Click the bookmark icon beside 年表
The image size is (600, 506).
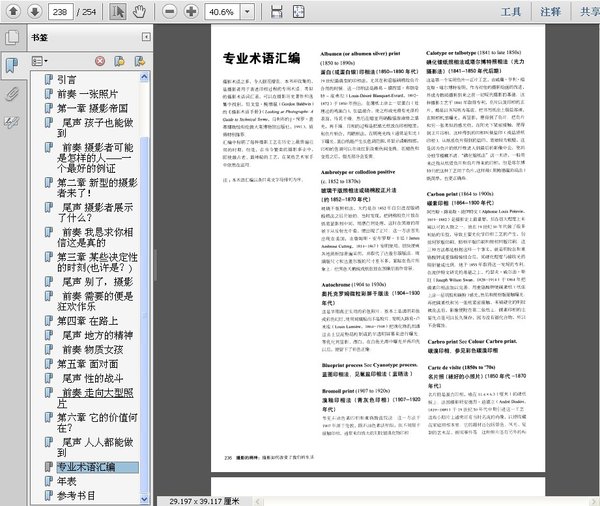click(49, 481)
